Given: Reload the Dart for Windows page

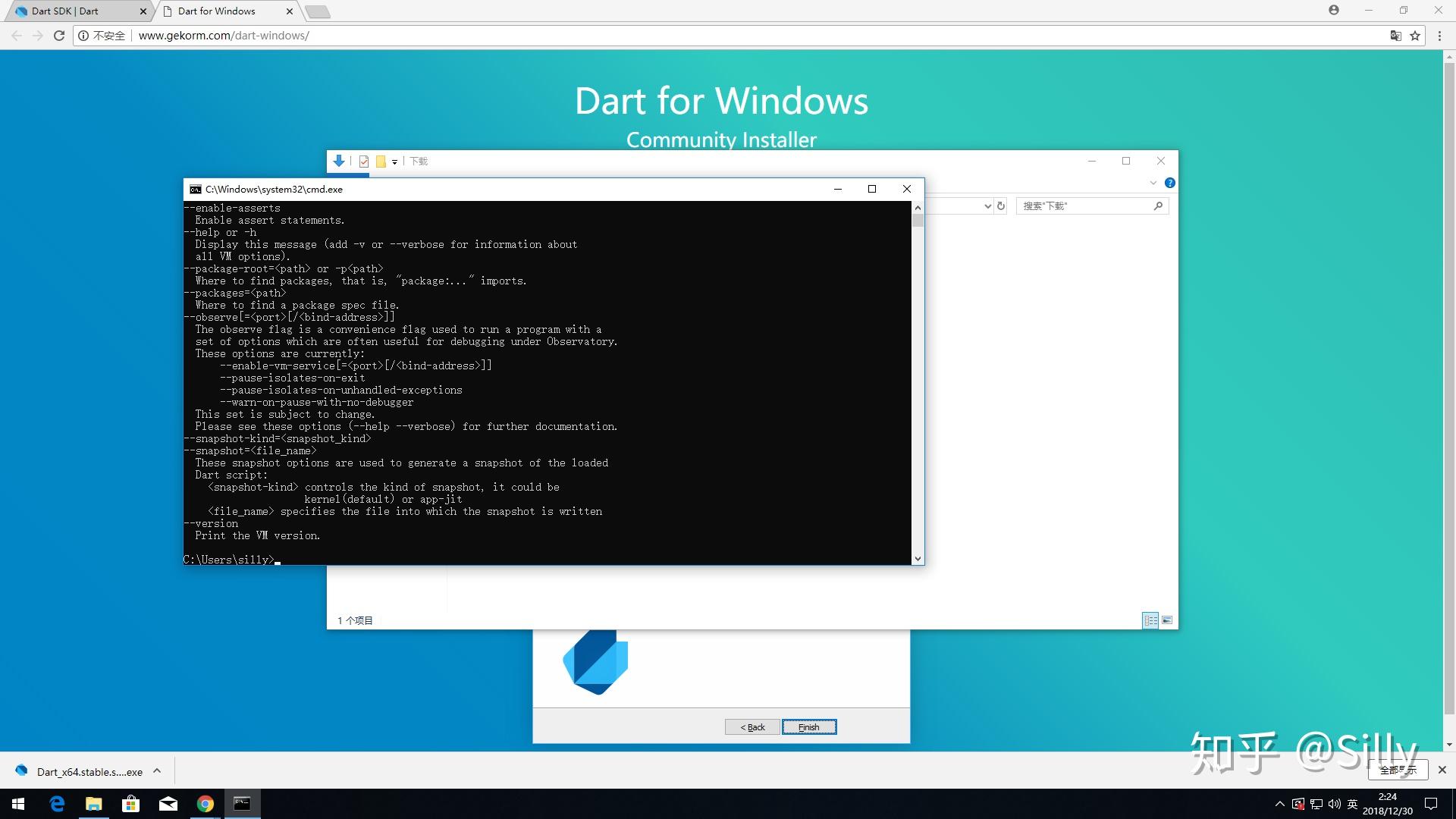Looking at the screenshot, I should (x=59, y=36).
